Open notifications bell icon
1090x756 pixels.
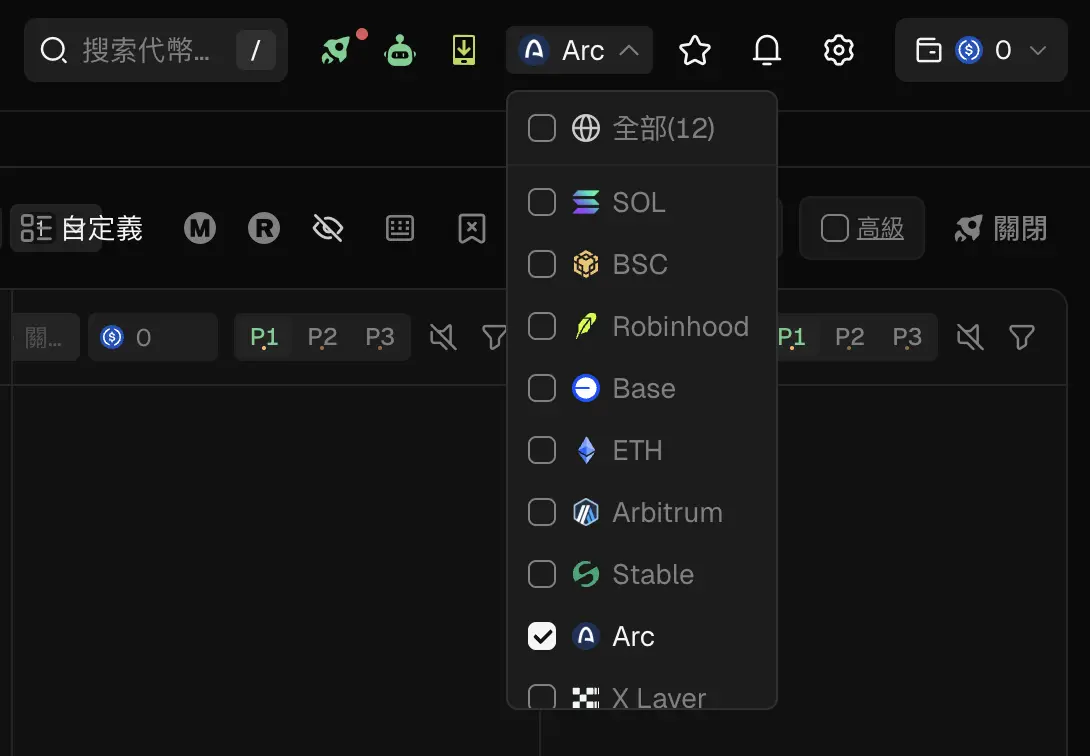[x=767, y=50]
